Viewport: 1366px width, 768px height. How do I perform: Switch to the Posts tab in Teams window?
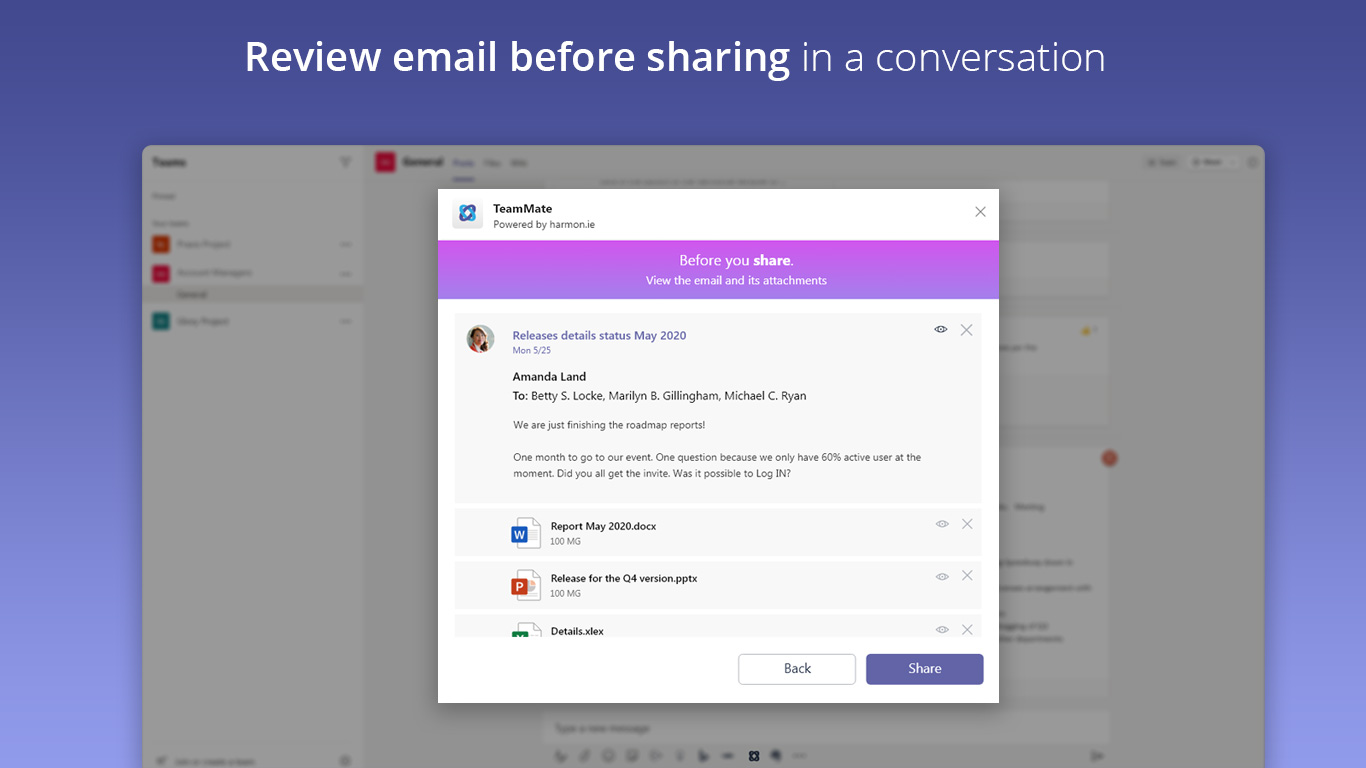point(463,163)
